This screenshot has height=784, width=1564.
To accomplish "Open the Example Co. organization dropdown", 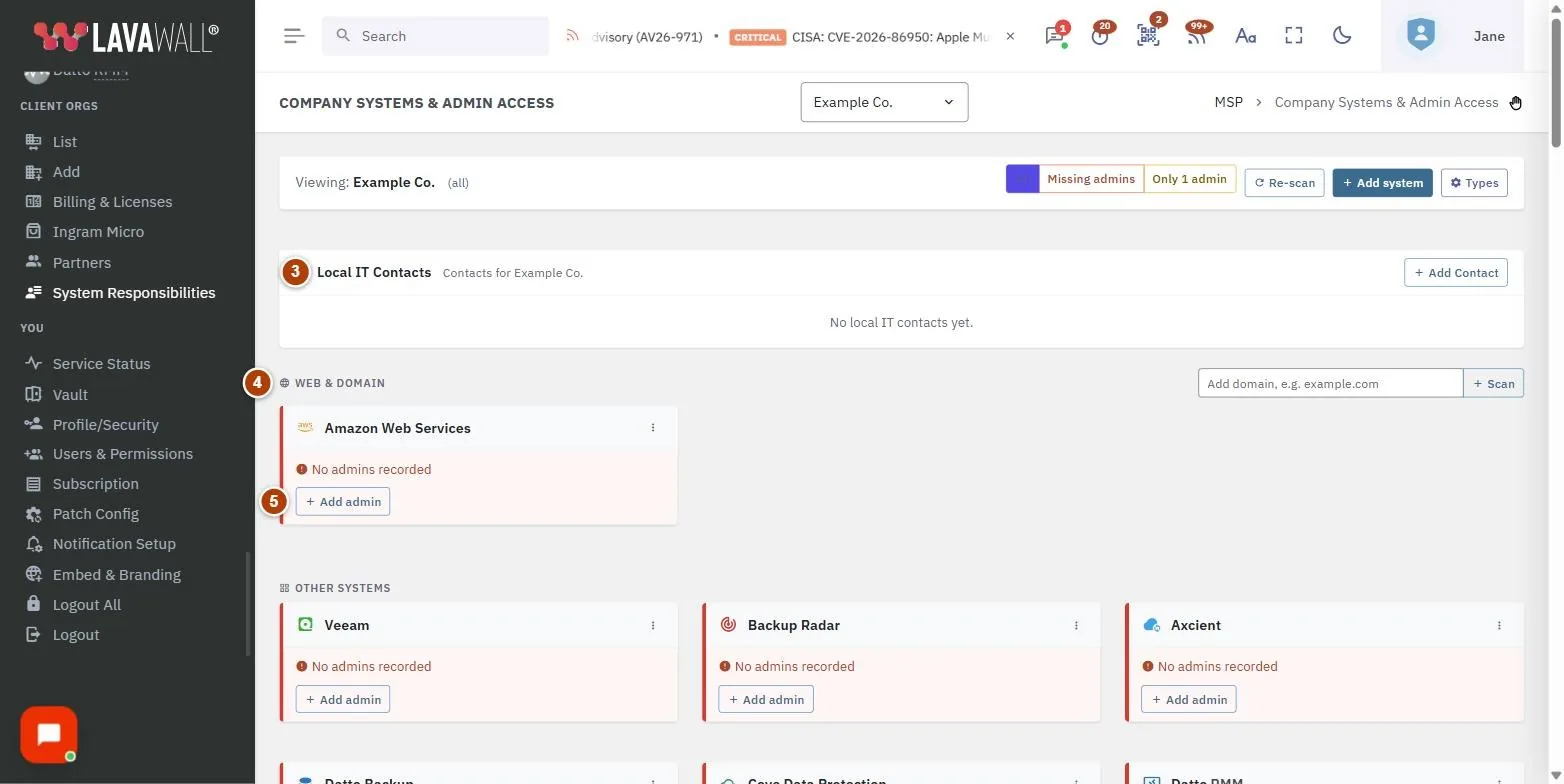I will click(884, 102).
